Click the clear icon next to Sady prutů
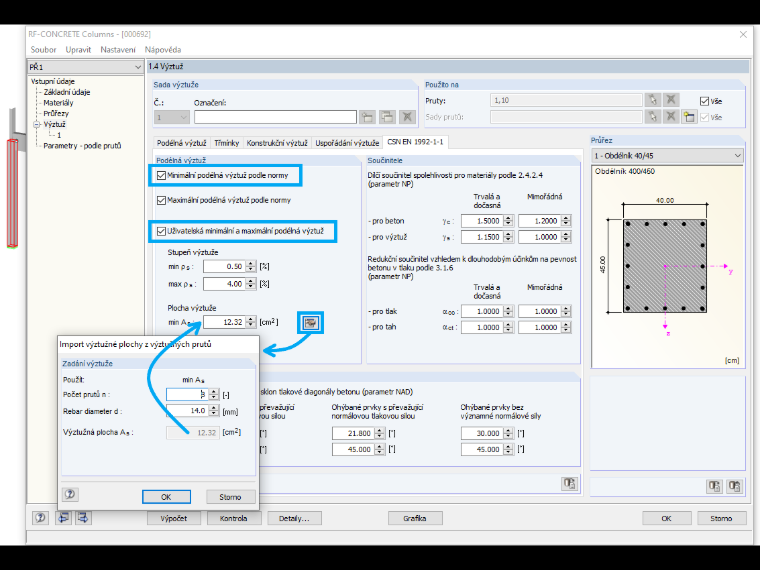The image size is (760, 570). pyautogui.click(x=671, y=117)
